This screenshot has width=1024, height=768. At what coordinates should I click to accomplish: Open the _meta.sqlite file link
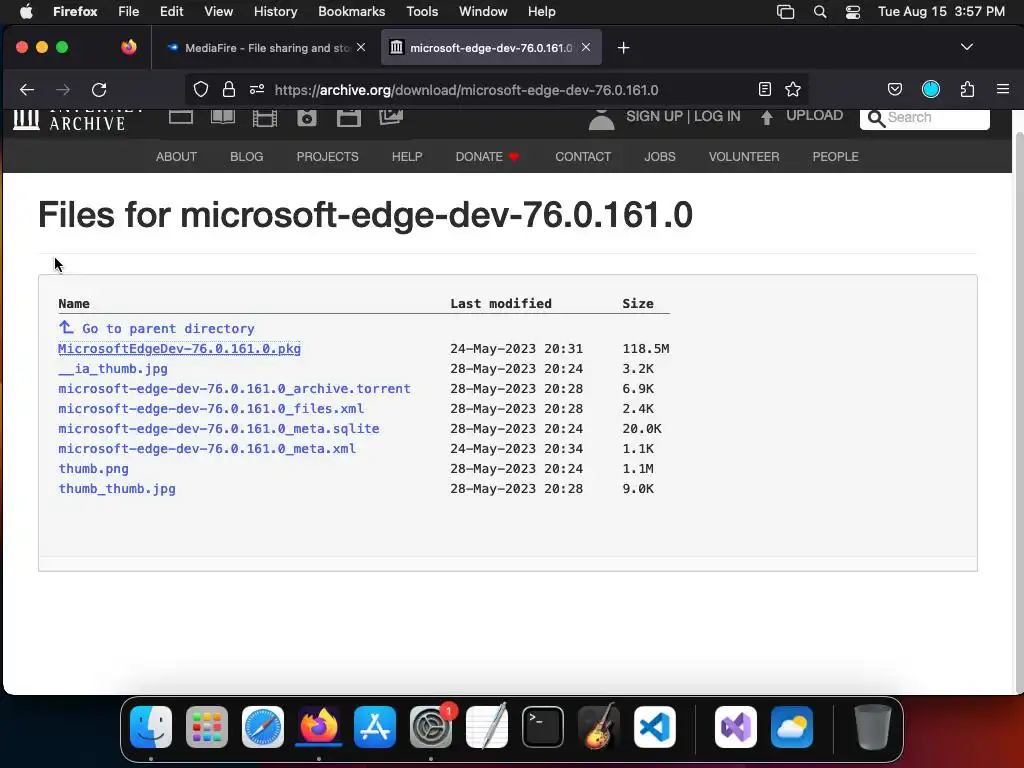coord(219,429)
